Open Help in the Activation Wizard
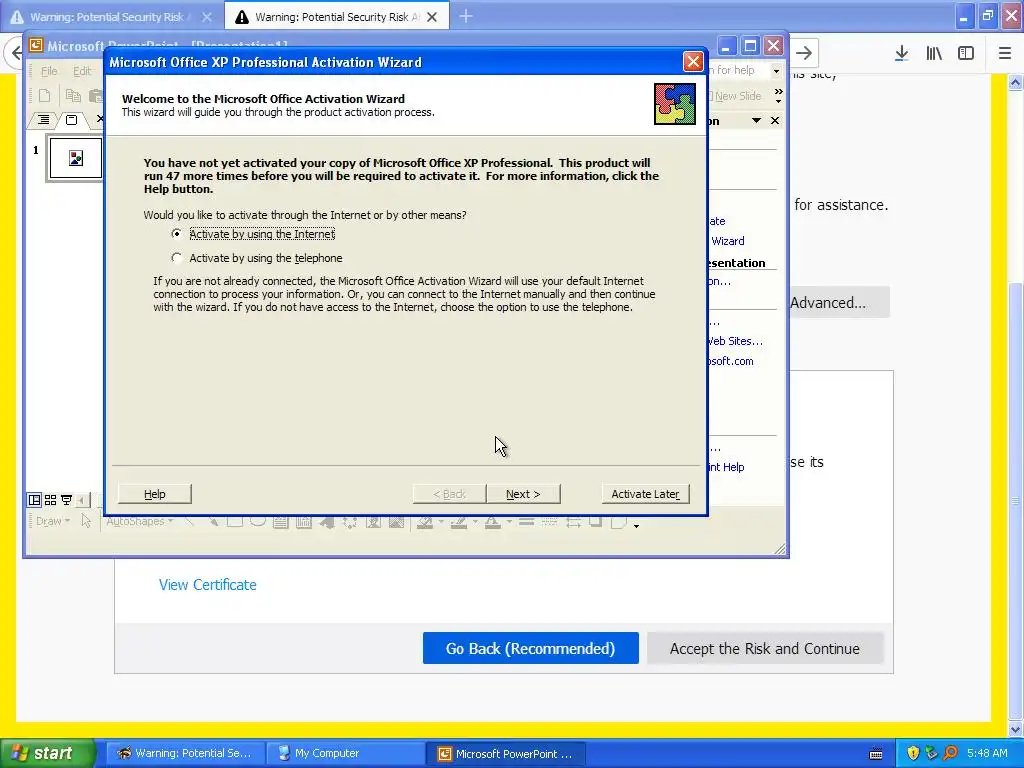Viewport: 1024px width, 768px height. (x=155, y=494)
